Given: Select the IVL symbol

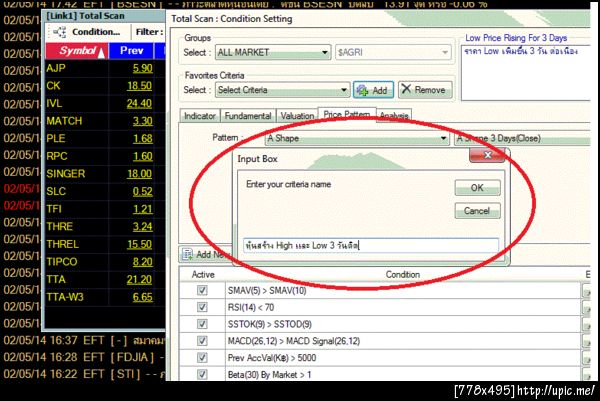Looking at the screenshot, I should [x=54, y=103].
